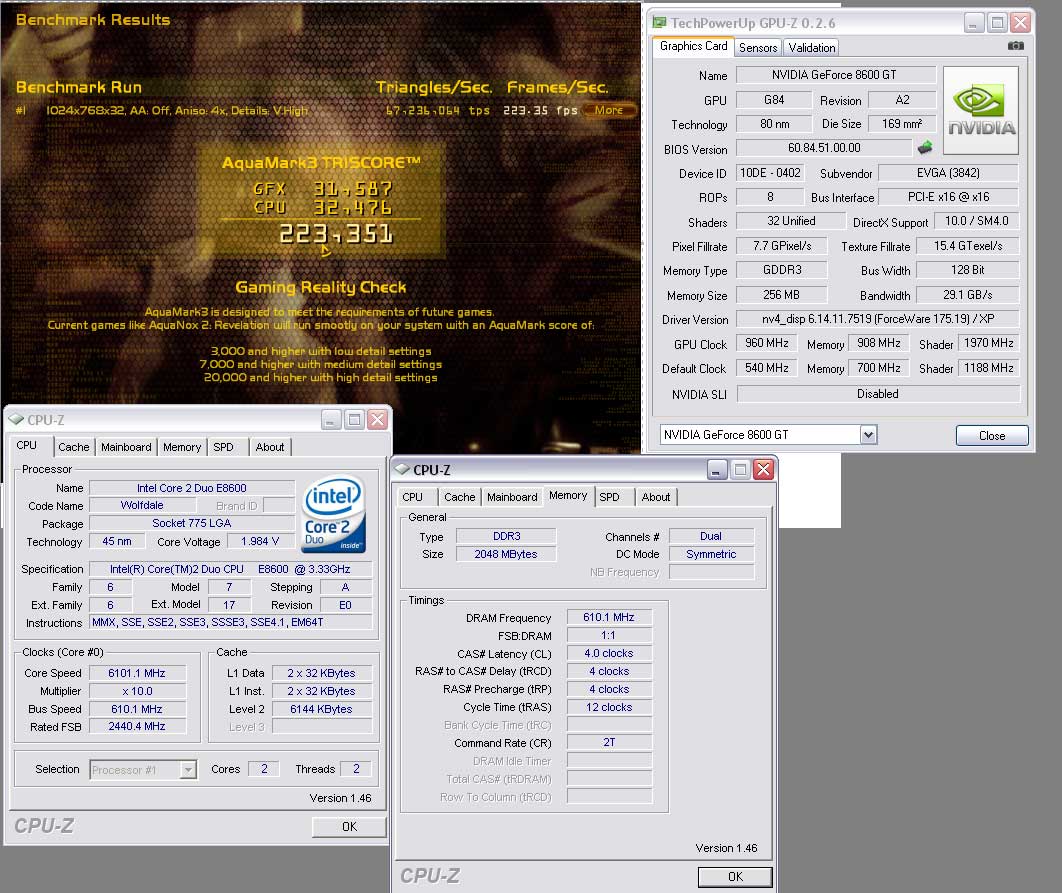
Task: Click the Default Clock 540 MHz field
Action: [x=767, y=368]
